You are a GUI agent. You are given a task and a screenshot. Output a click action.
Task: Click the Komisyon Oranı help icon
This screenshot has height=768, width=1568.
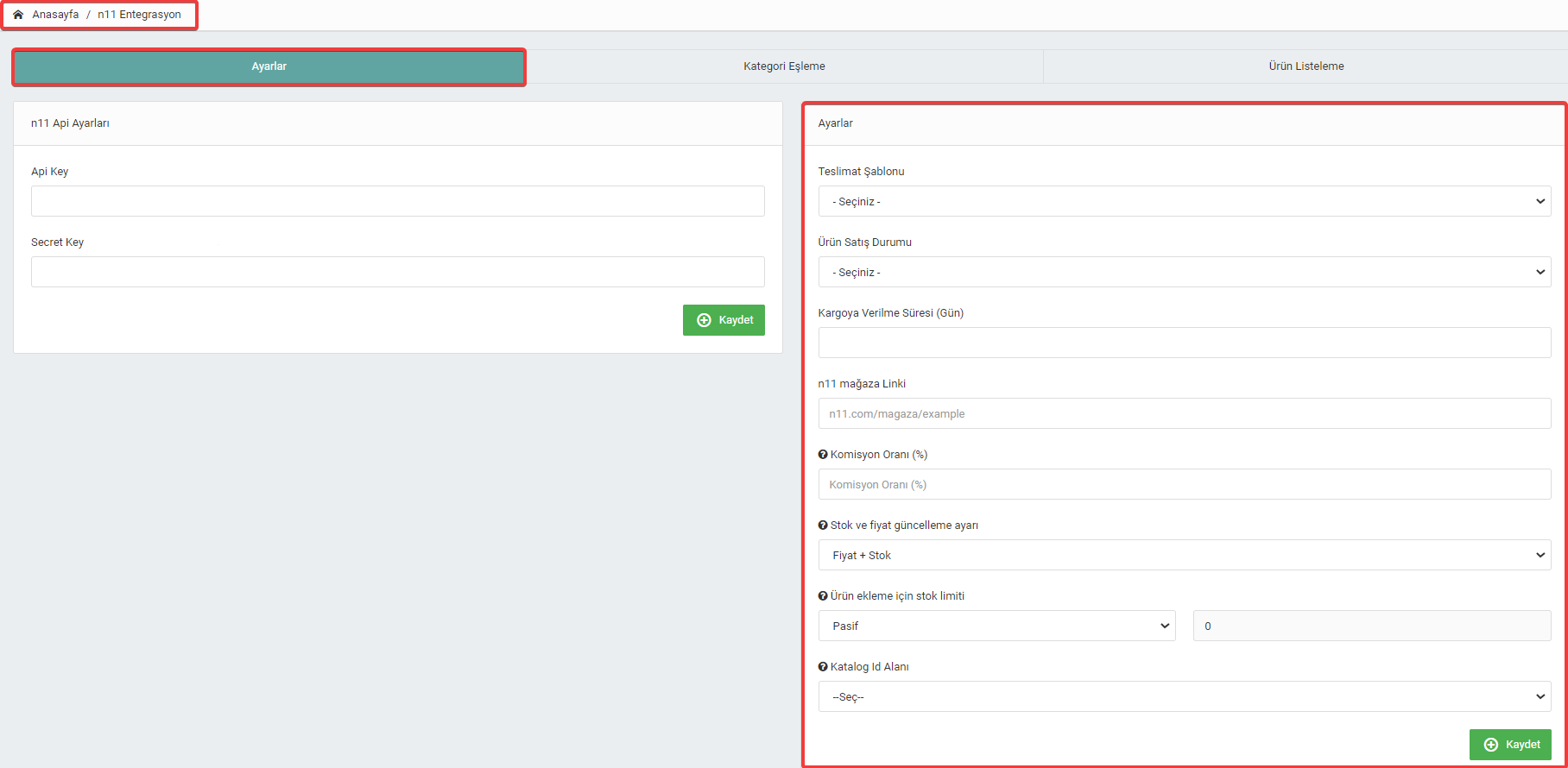click(x=823, y=455)
